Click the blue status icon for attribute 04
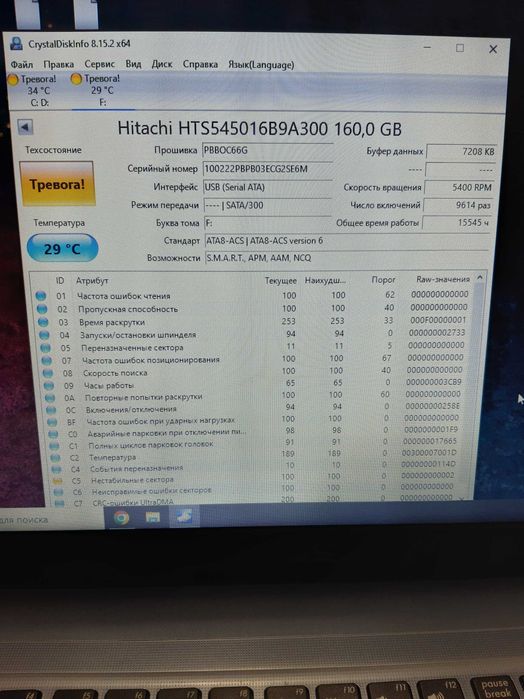The width and height of the screenshot is (524, 699). [44, 334]
